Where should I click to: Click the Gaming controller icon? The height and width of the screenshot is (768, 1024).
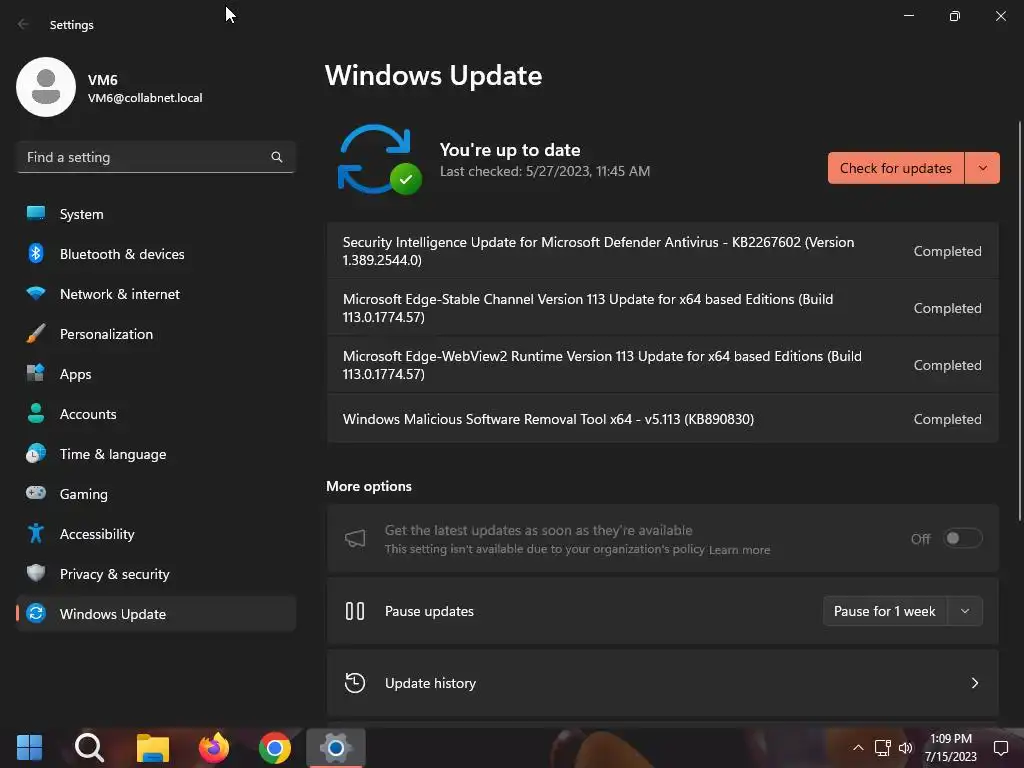[x=36, y=493]
